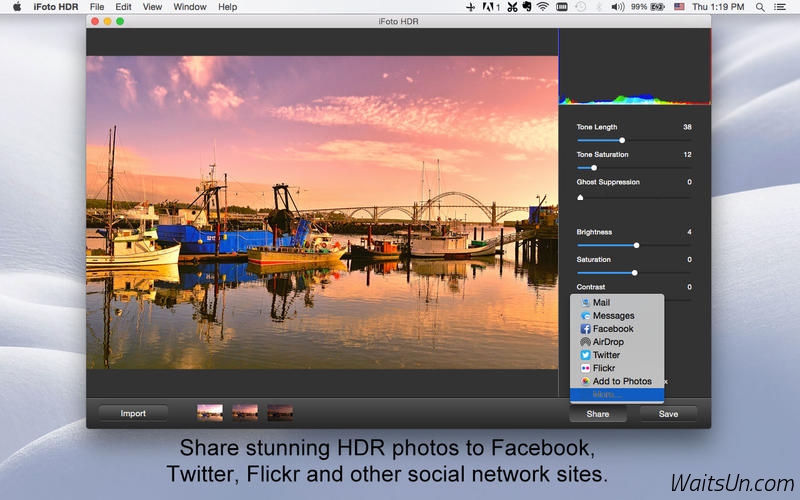Click the Tone Length slider
The width and height of the screenshot is (800, 500).
[x=634, y=140]
